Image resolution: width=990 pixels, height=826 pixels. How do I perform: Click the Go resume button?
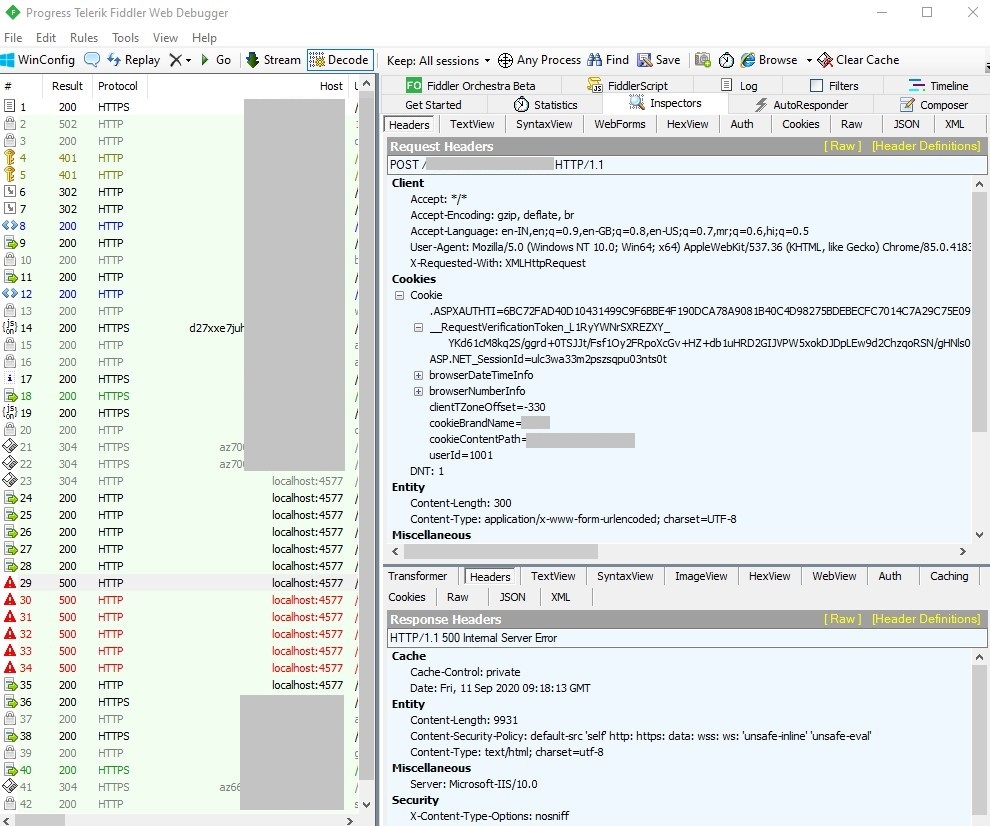pyautogui.click(x=215, y=60)
